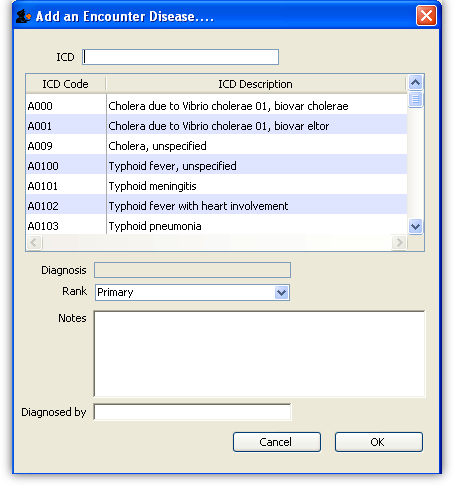Confirm with the OK button
The width and height of the screenshot is (454, 486).
(379, 442)
